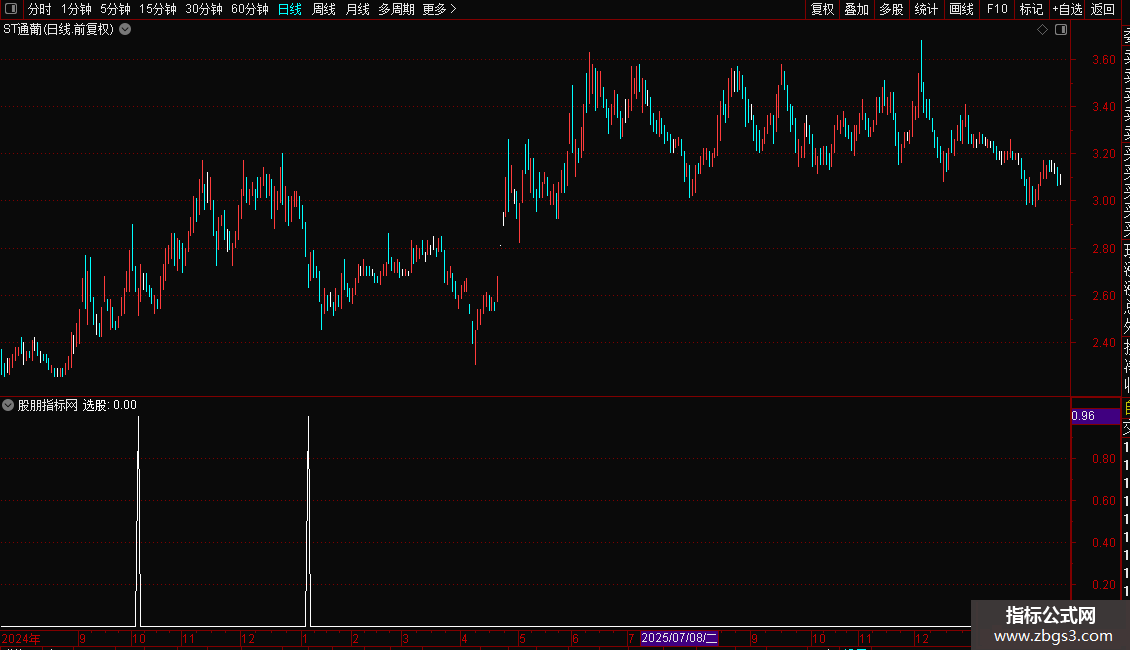Select the 15分钟 period
This screenshot has height=650, width=1130.
(x=158, y=9)
